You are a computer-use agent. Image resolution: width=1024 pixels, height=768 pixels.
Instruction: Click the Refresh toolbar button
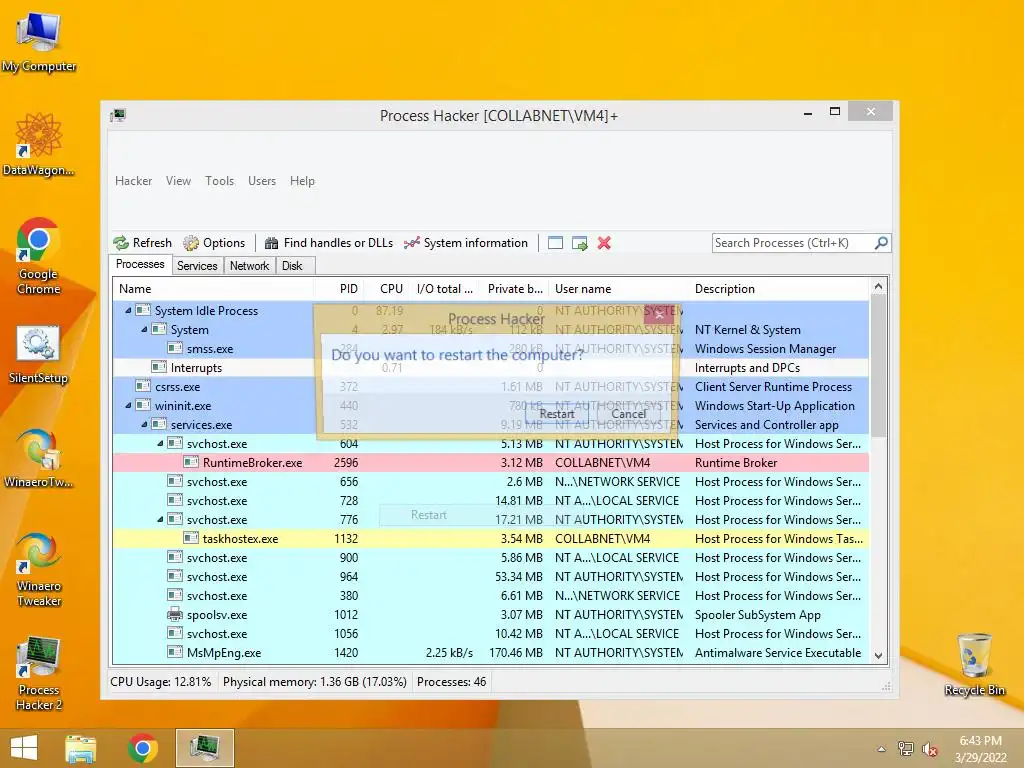click(x=142, y=243)
